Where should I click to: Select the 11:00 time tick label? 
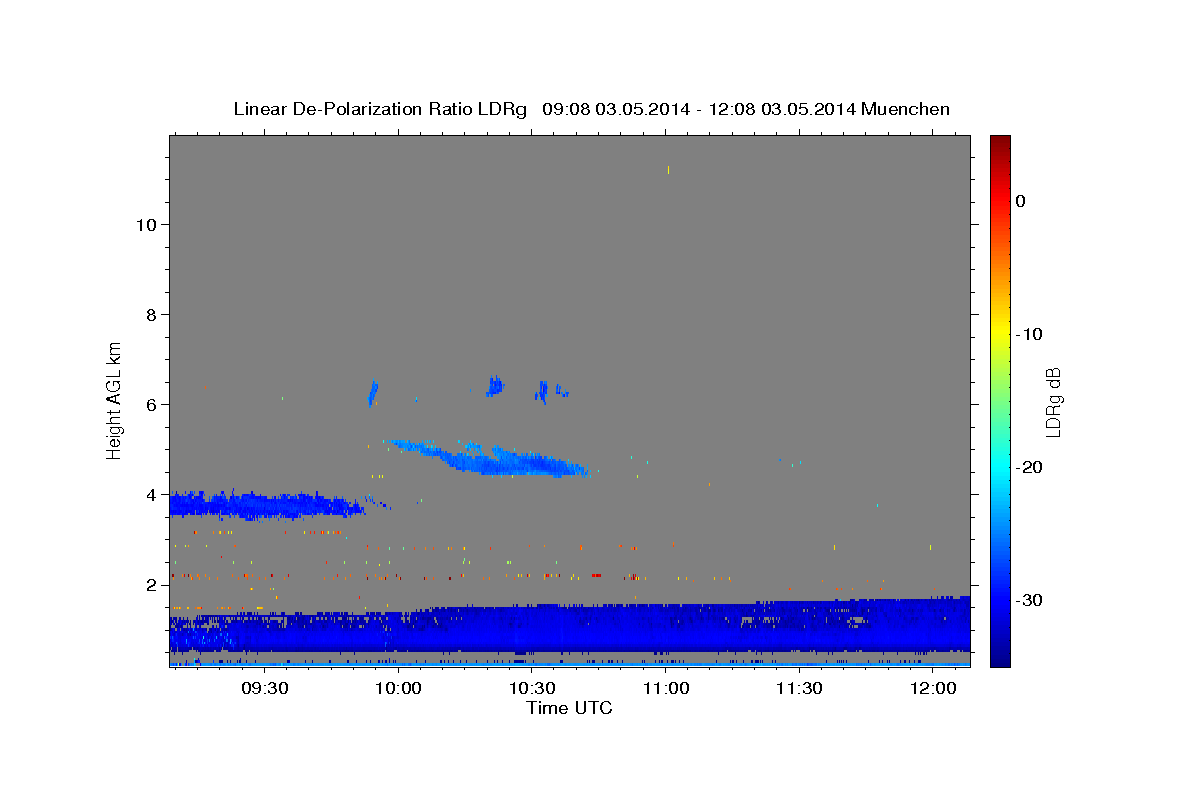point(666,688)
